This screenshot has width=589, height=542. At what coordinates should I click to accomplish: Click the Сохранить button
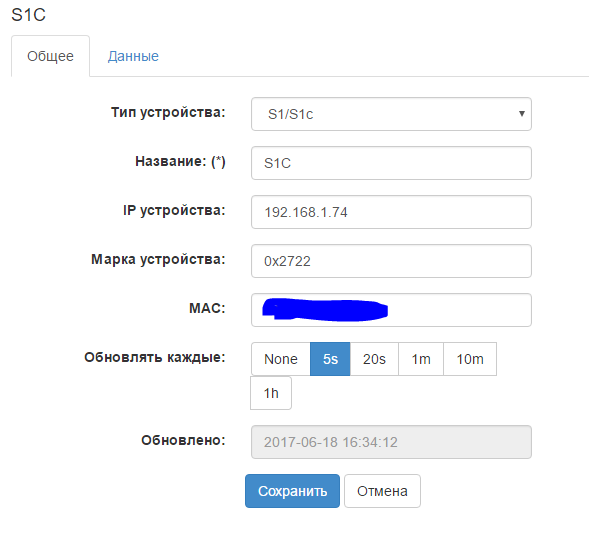point(292,491)
